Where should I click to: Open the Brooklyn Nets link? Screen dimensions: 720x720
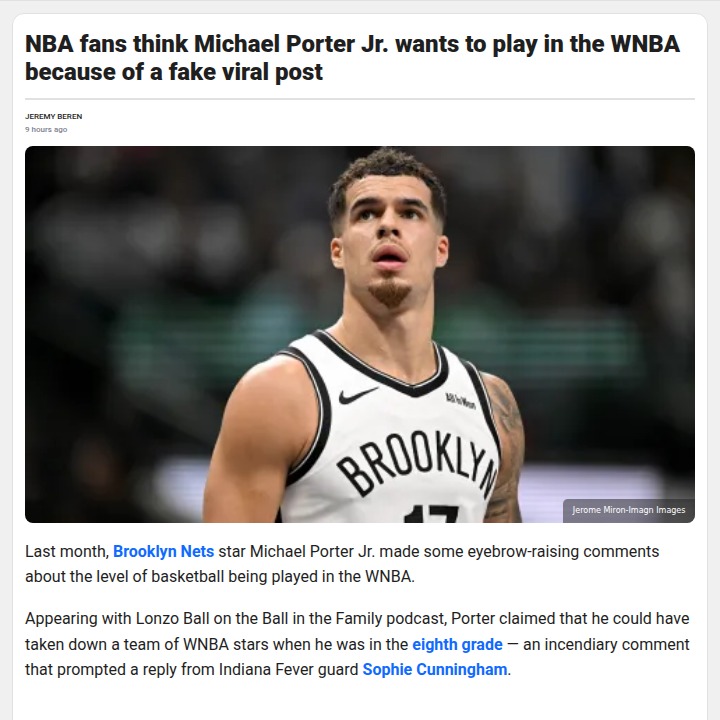(163, 551)
